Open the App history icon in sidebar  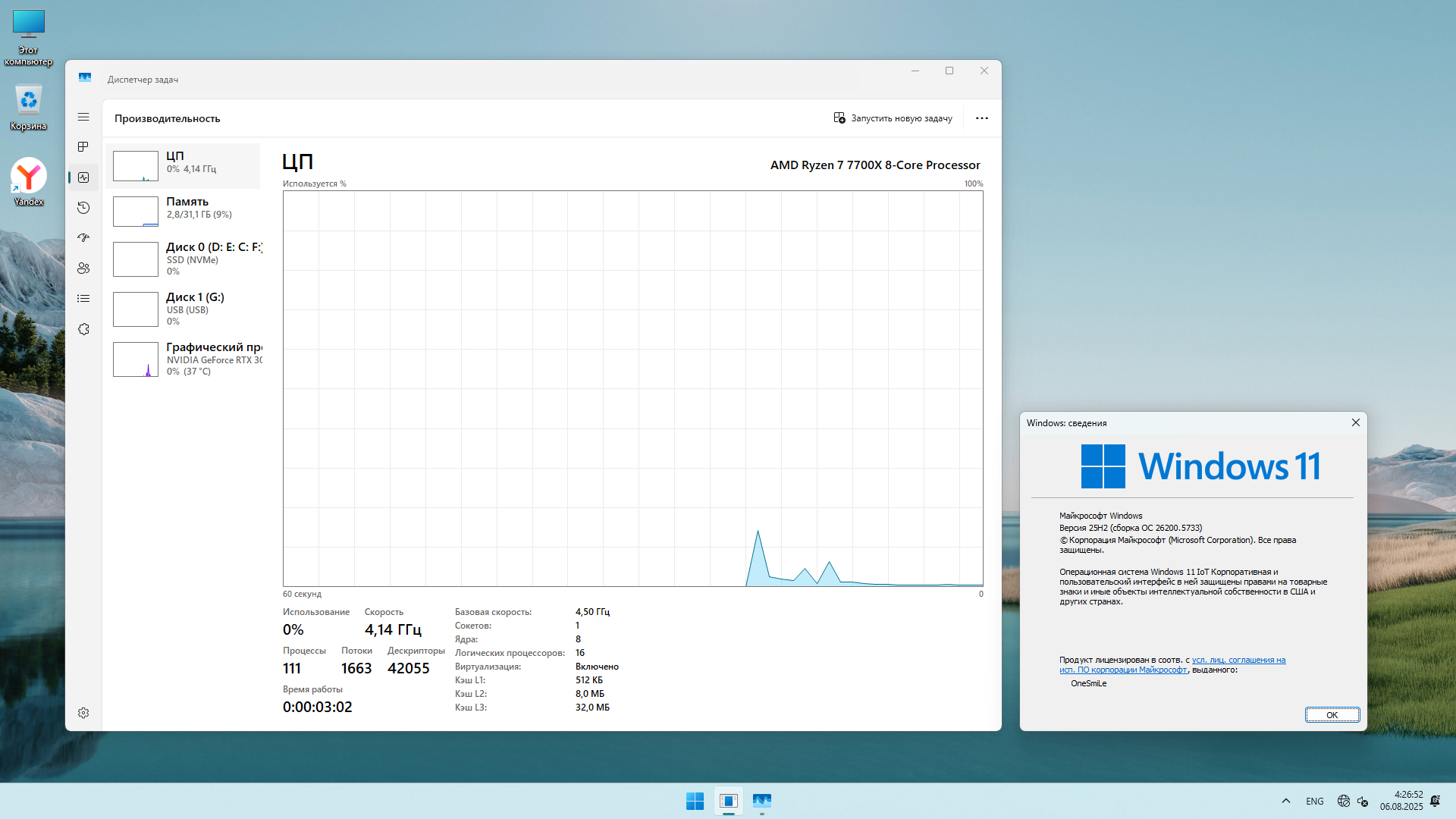click(x=83, y=208)
